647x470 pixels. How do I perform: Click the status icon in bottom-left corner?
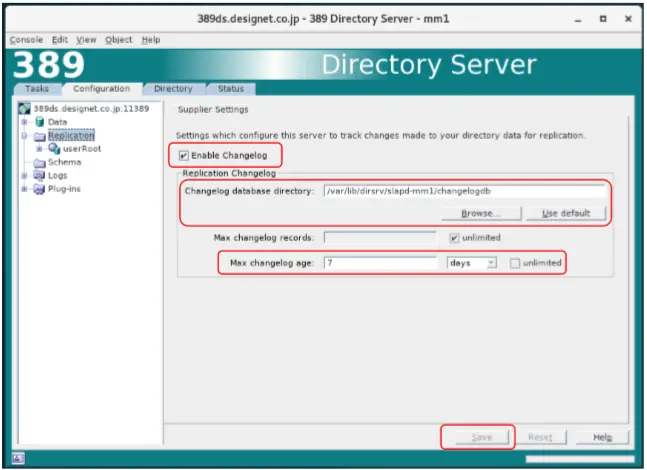pyautogui.click(x=17, y=459)
